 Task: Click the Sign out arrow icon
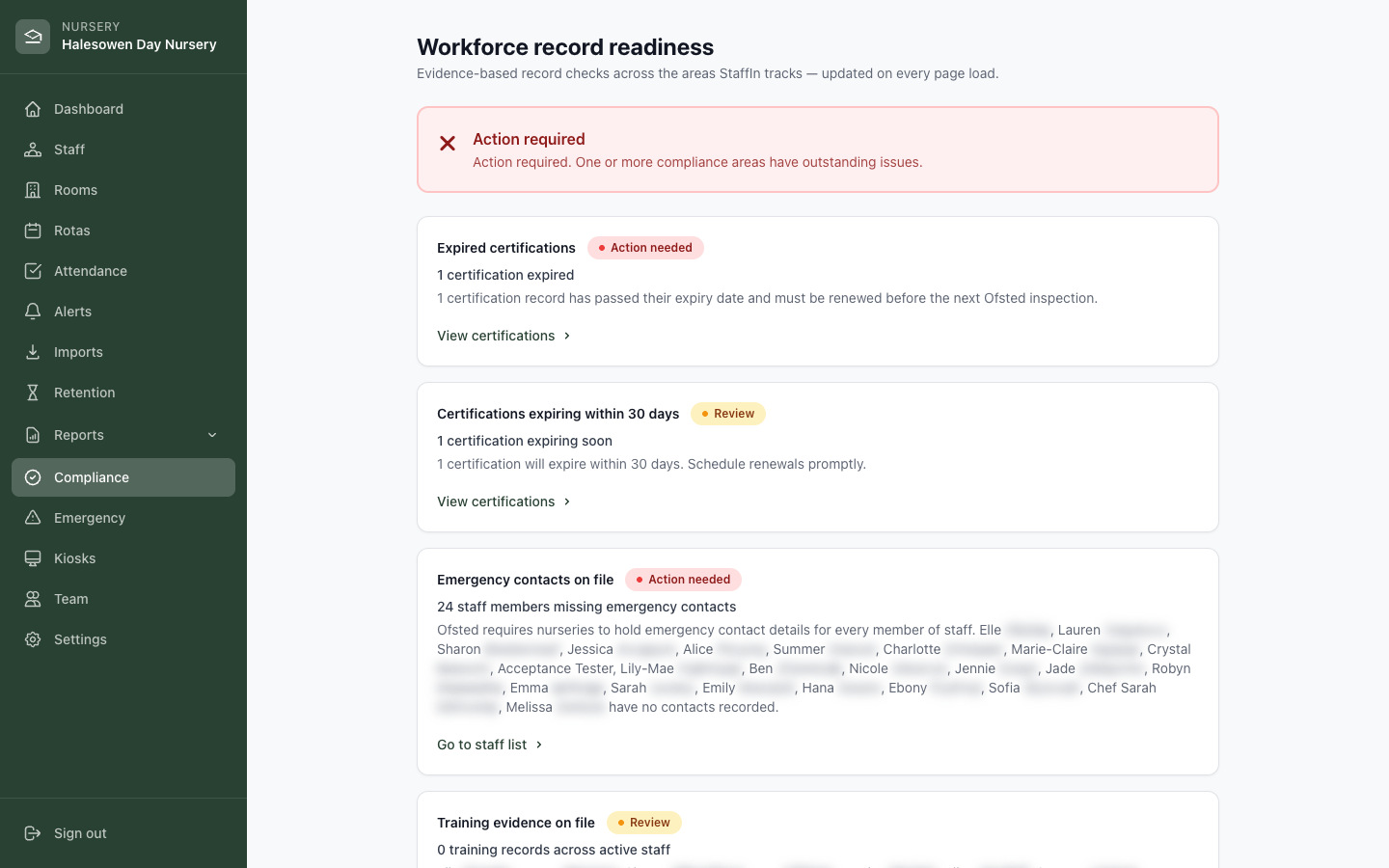pyautogui.click(x=33, y=833)
